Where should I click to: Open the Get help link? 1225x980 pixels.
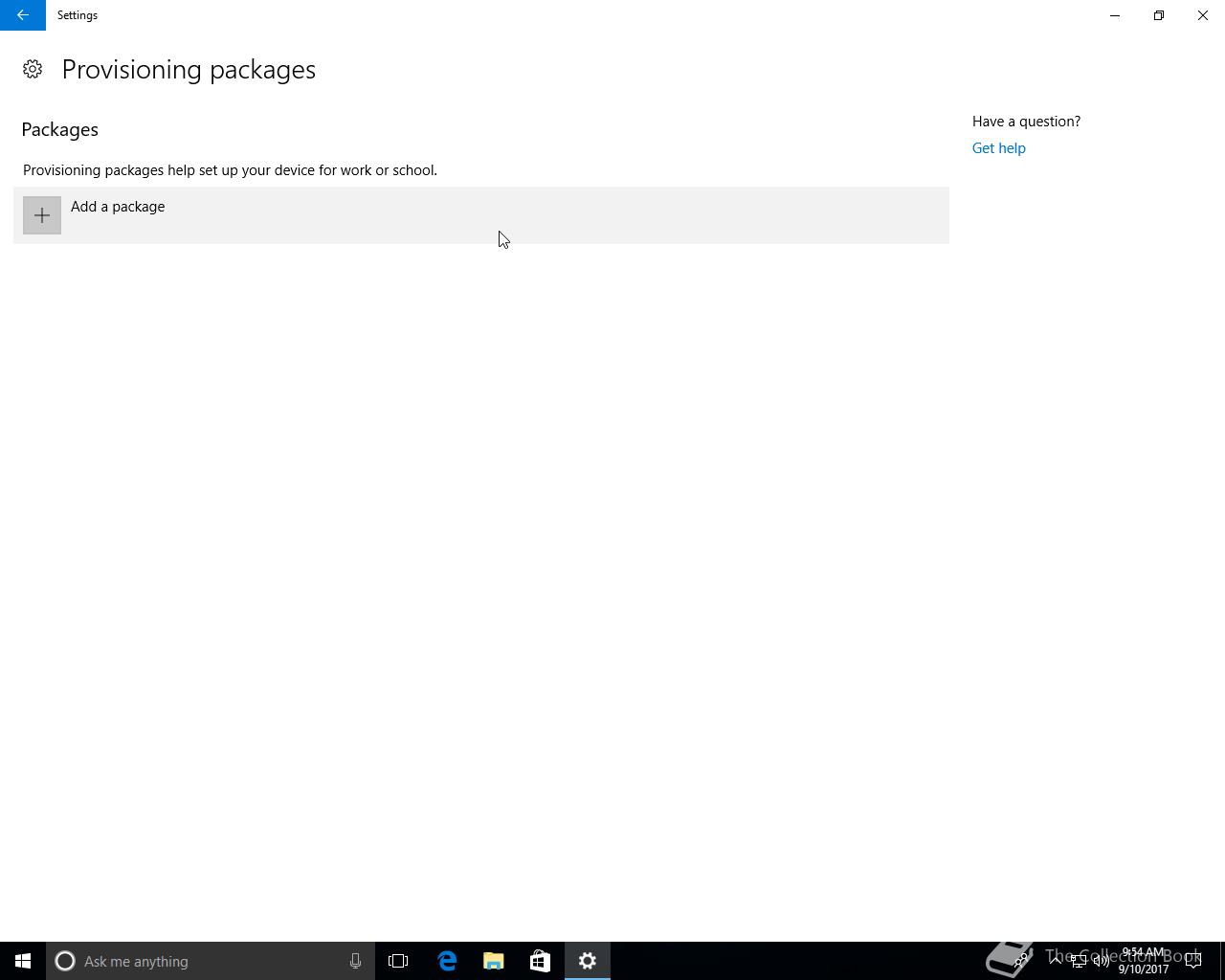[x=998, y=148]
